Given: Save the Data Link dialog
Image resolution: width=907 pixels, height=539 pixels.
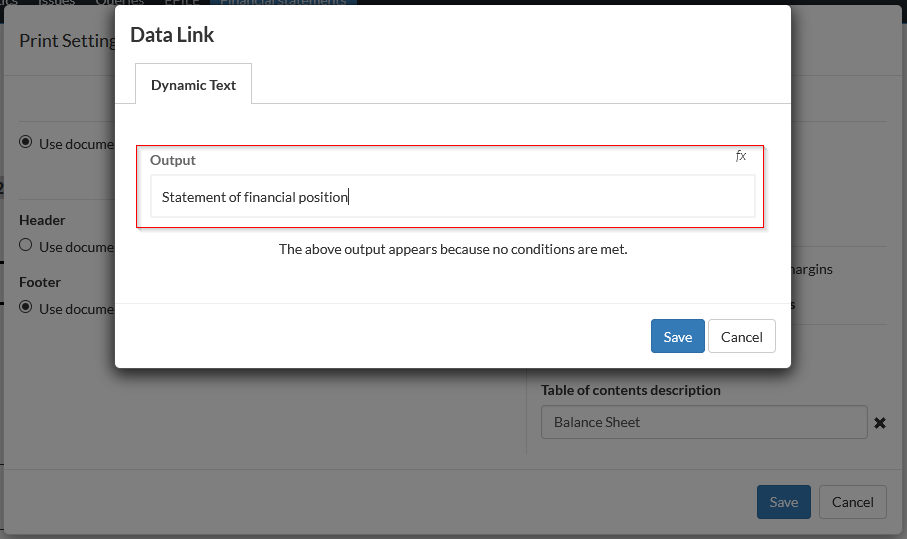Looking at the screenshot, I should (677, 337).
